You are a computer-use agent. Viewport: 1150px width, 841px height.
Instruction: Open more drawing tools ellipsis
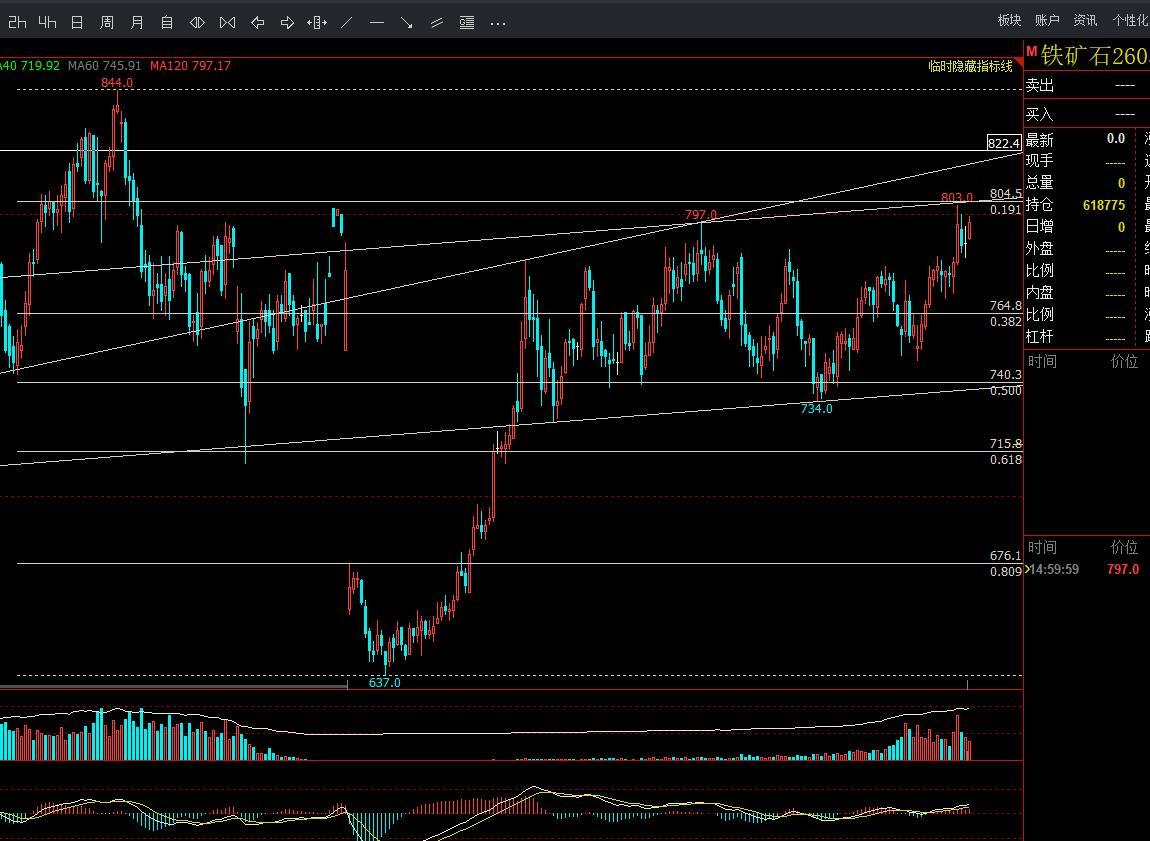point(498,23)
